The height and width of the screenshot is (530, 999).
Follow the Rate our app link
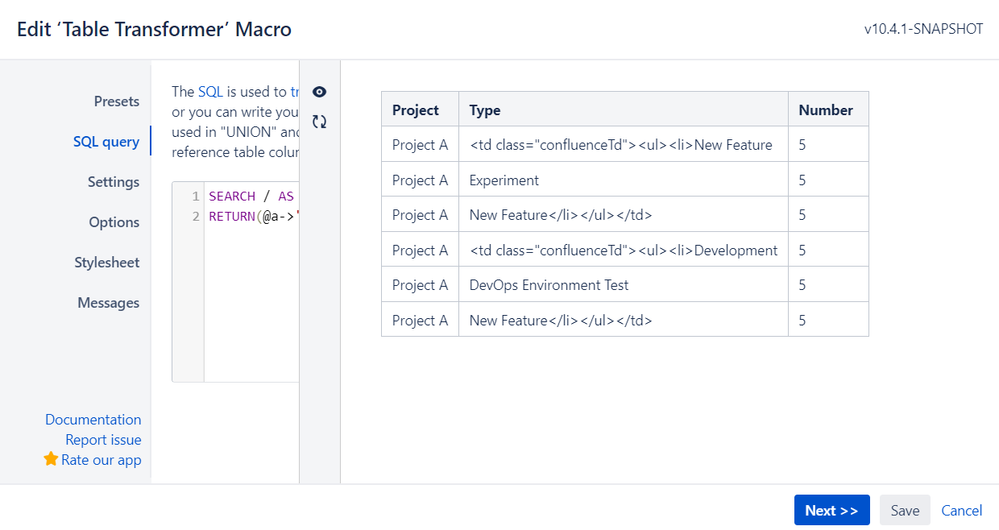click(x=101, y=460)
